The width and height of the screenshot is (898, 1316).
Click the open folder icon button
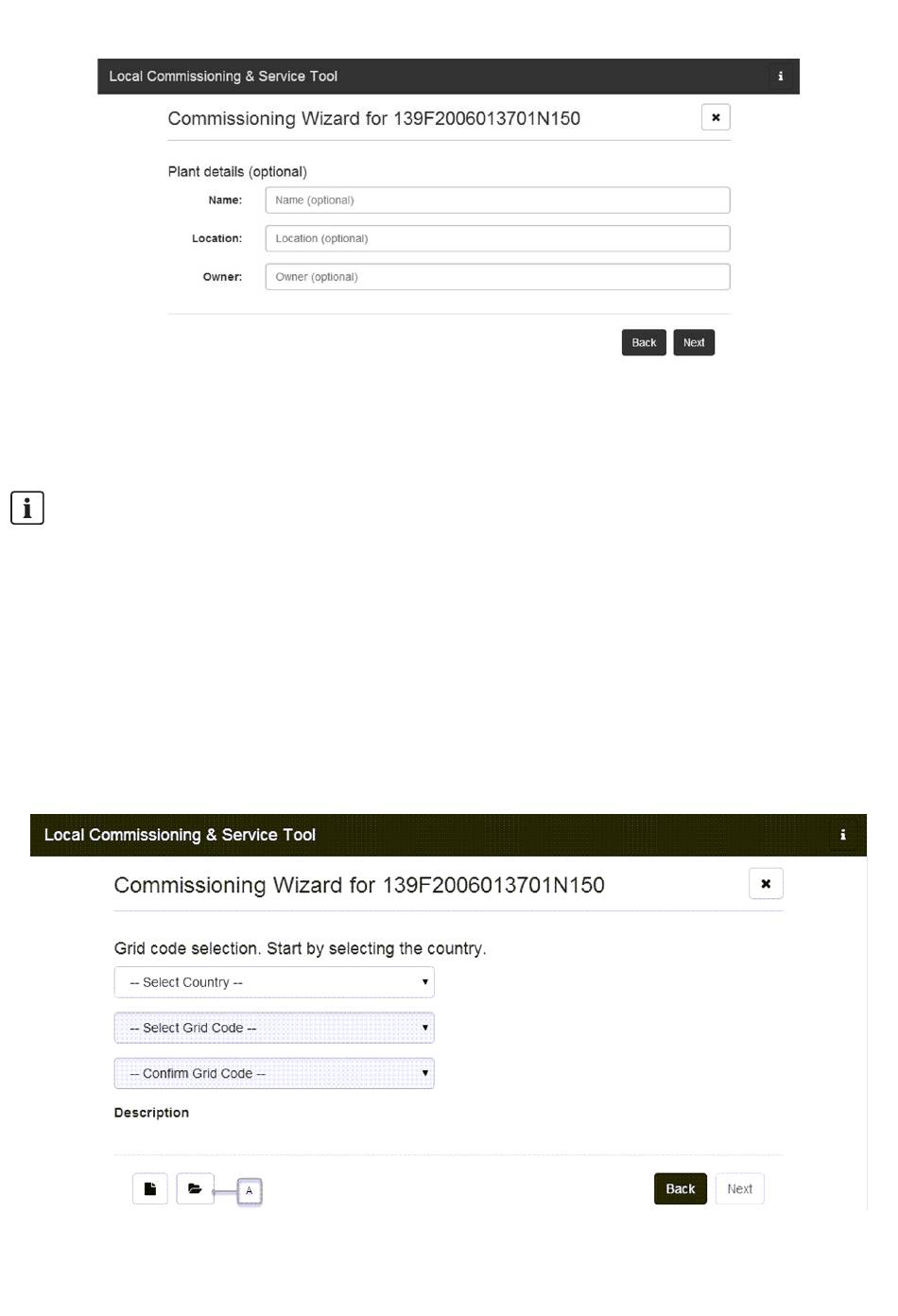pyautogui.click(x=195, y=1189)
